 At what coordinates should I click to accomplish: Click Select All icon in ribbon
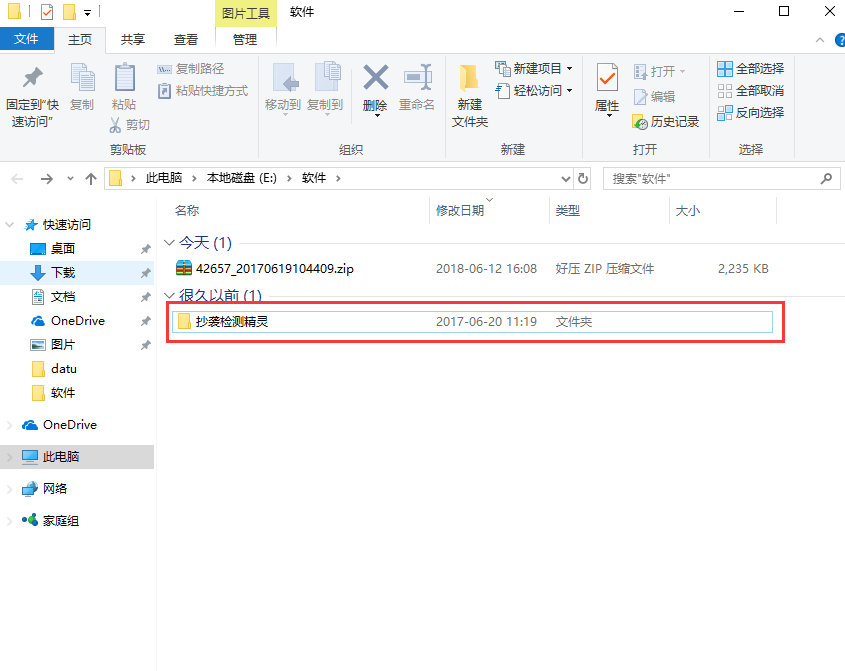pos(725,68)
